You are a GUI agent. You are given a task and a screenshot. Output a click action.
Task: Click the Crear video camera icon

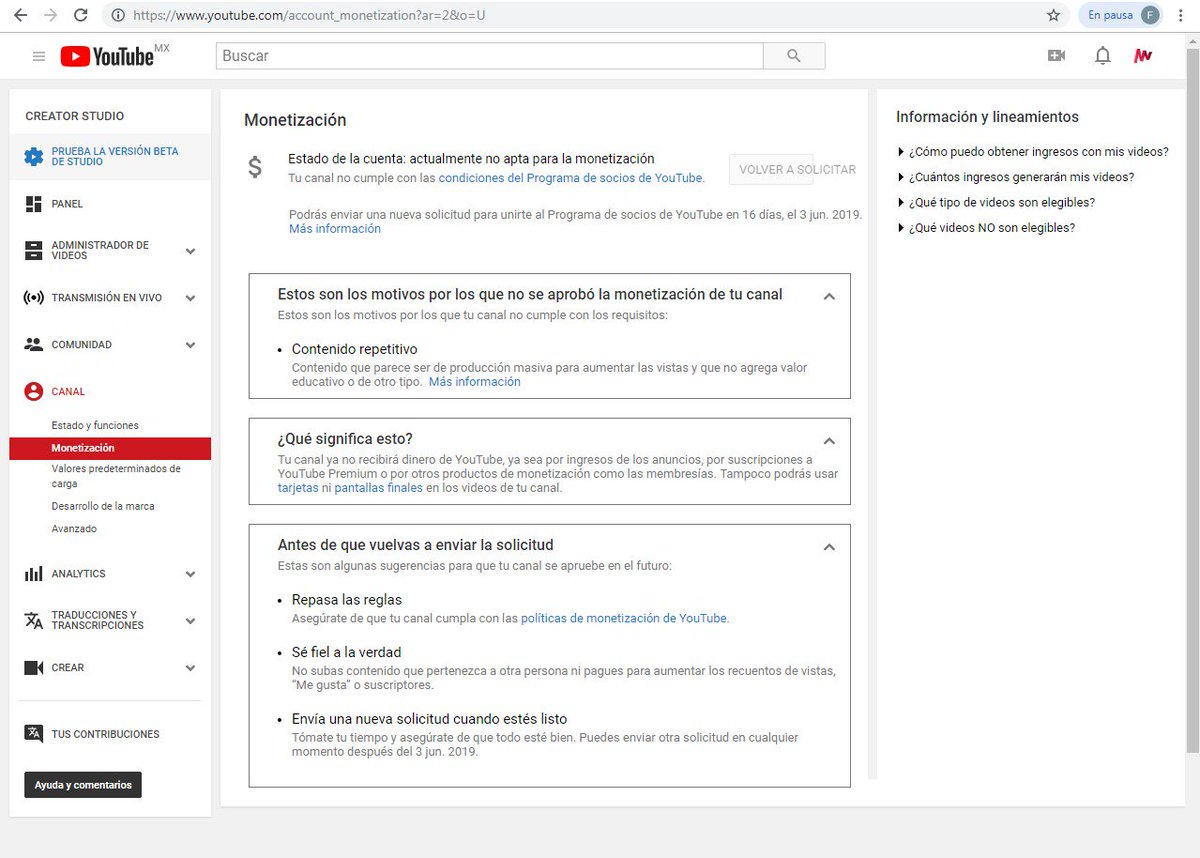coord(33,668)
